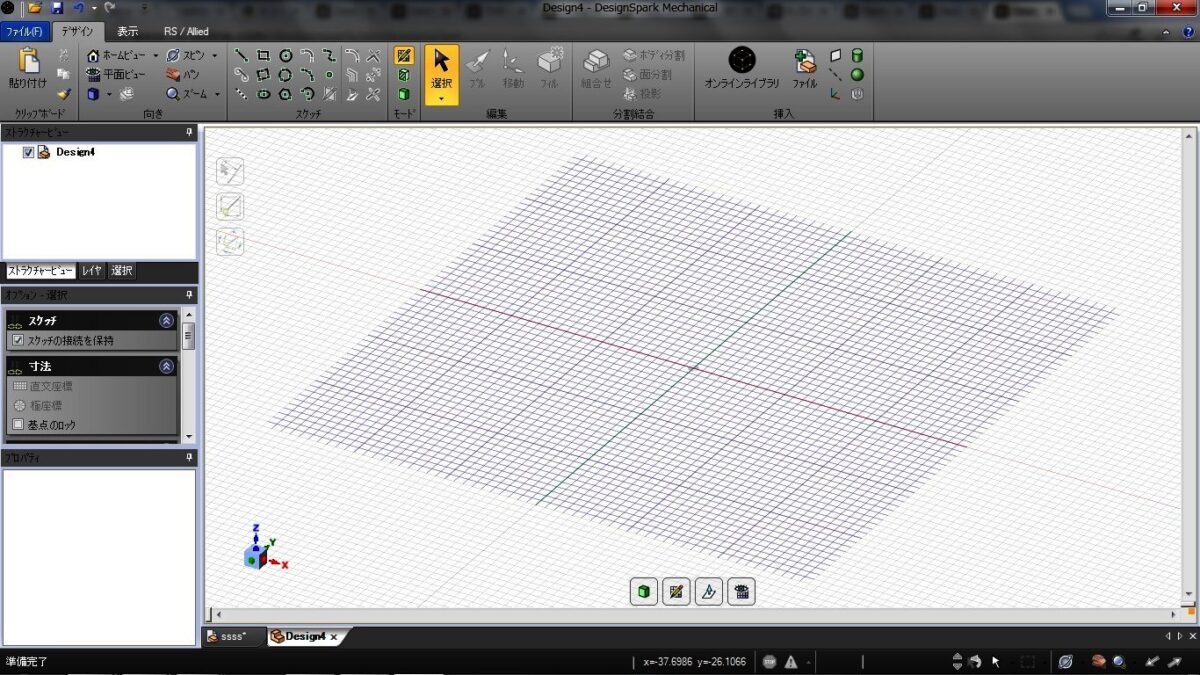Insert a file via ファイル icon

(x=805, y=68)
